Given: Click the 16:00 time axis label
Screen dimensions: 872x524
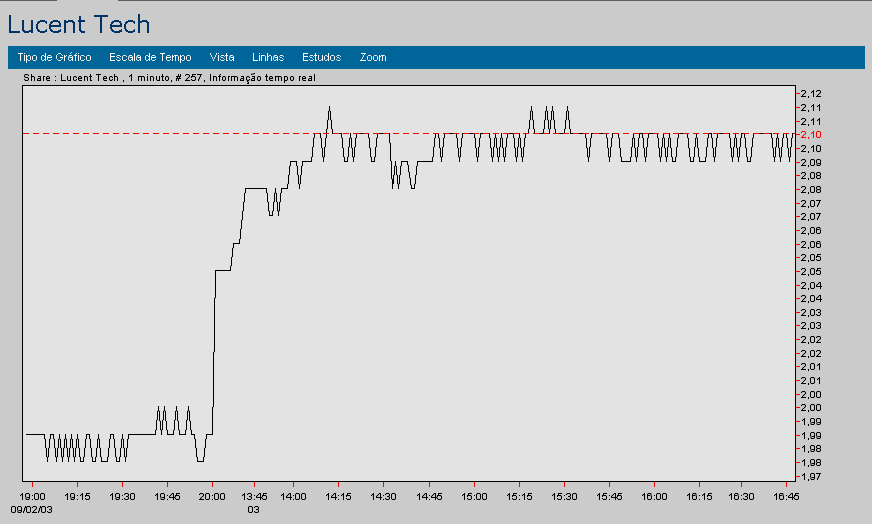Looking at the screenshot, I should coord(655,496).
